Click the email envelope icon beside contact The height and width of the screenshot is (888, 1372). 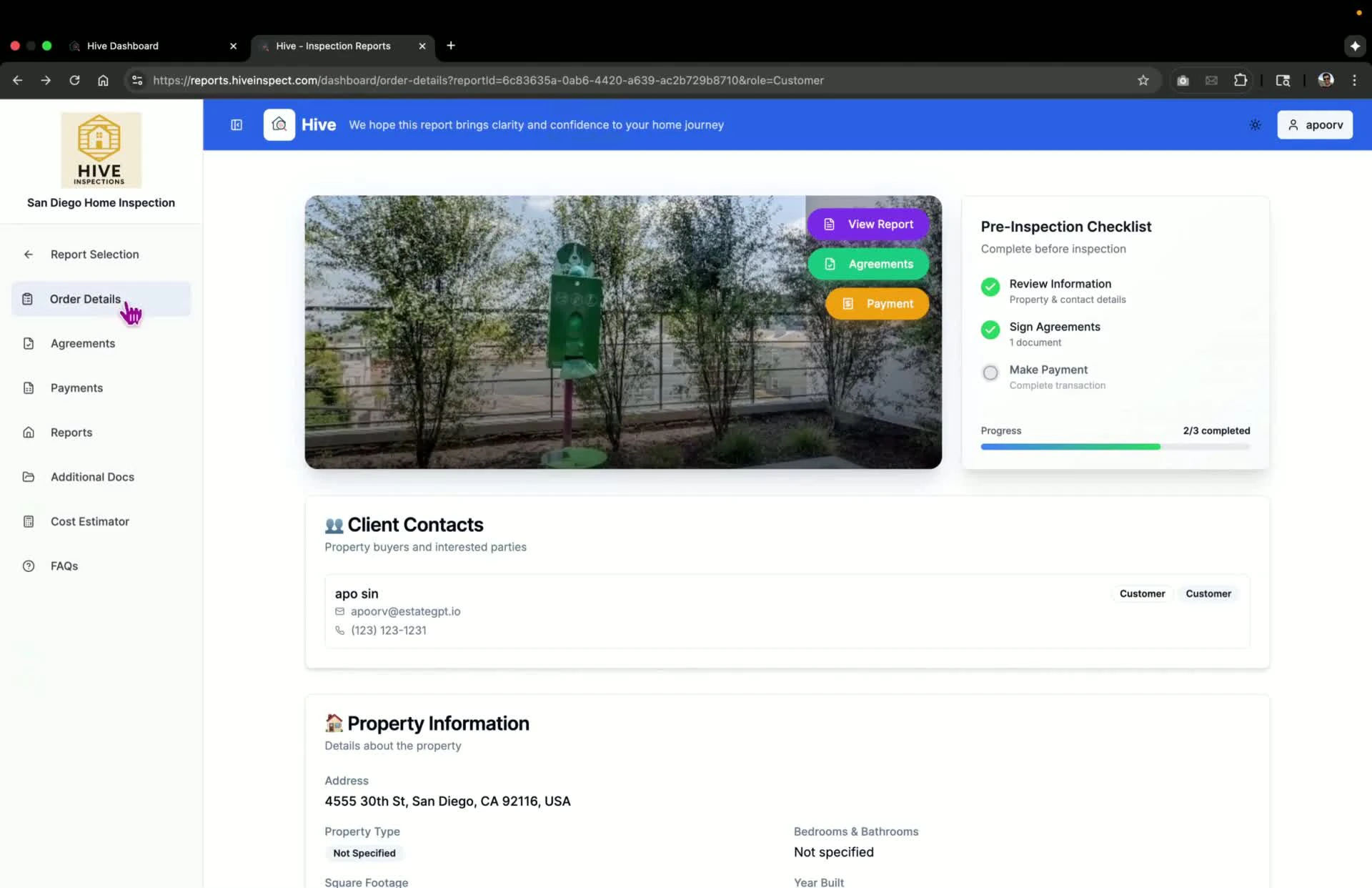pos(340,611)
